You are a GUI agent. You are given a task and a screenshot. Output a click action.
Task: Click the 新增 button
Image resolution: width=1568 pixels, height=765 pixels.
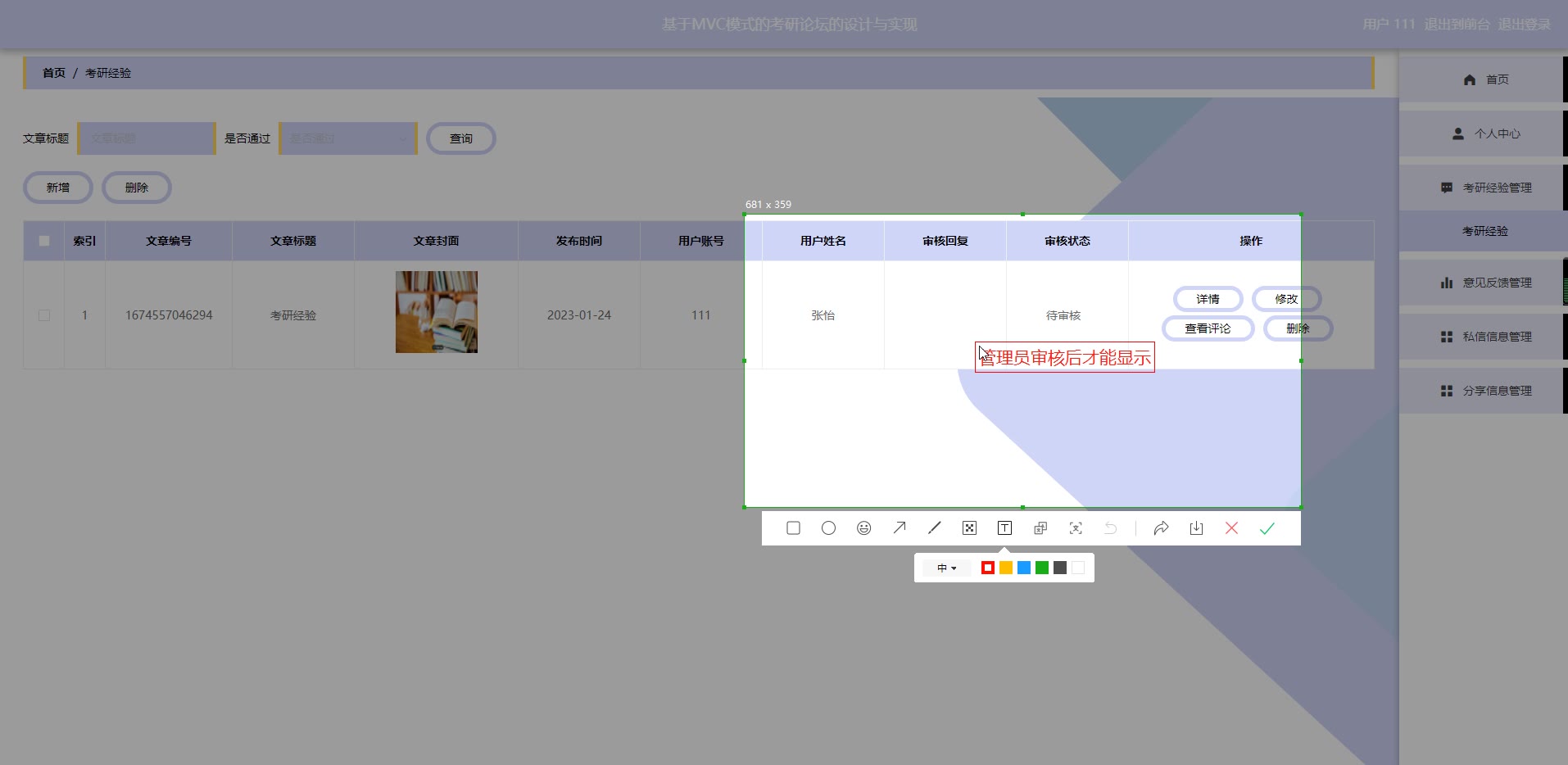tap(58, 188)
